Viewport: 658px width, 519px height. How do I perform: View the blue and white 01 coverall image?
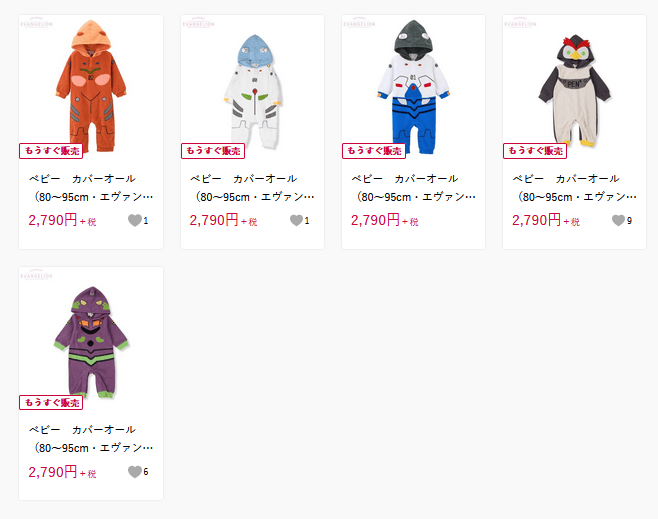pos(413,87)
